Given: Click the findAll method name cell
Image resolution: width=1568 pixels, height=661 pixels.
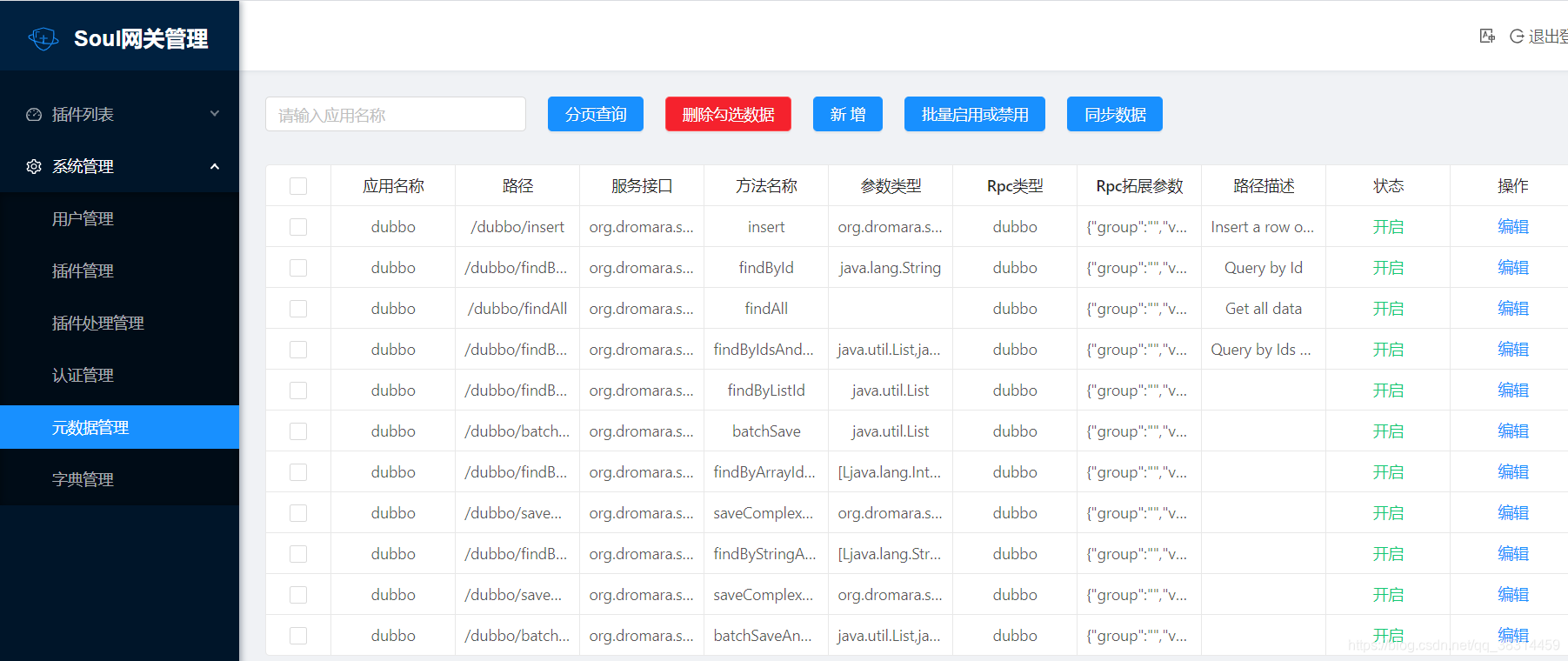Looking at the screenshot, I should click(766, 309).
